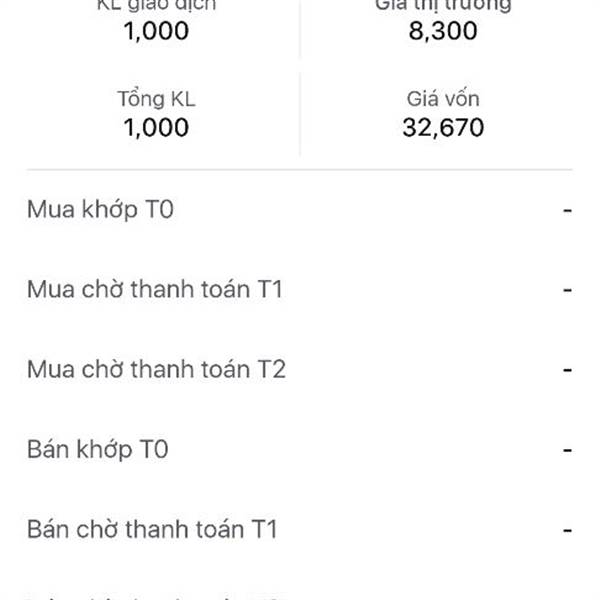Viewport: 600px width, 600px height.
Task: Click the dash value for Mua khớp T0
Action: 567,210
